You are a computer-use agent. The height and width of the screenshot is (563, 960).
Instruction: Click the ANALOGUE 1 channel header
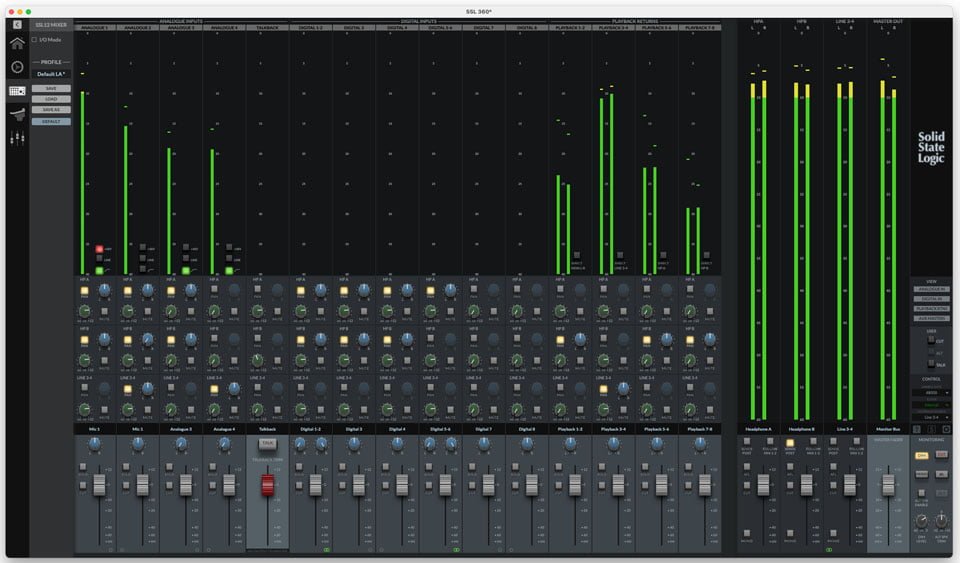click(94, 28)
